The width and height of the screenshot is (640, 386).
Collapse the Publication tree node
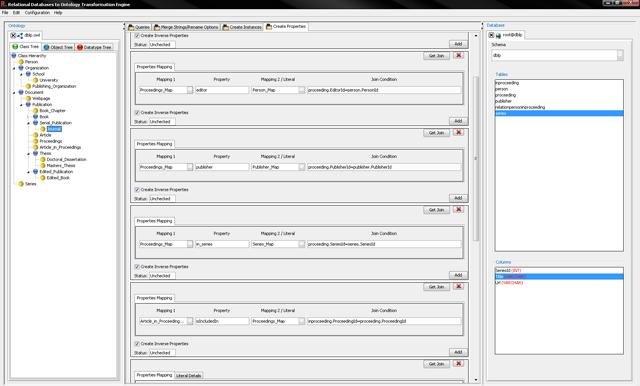tap(22, 105)
